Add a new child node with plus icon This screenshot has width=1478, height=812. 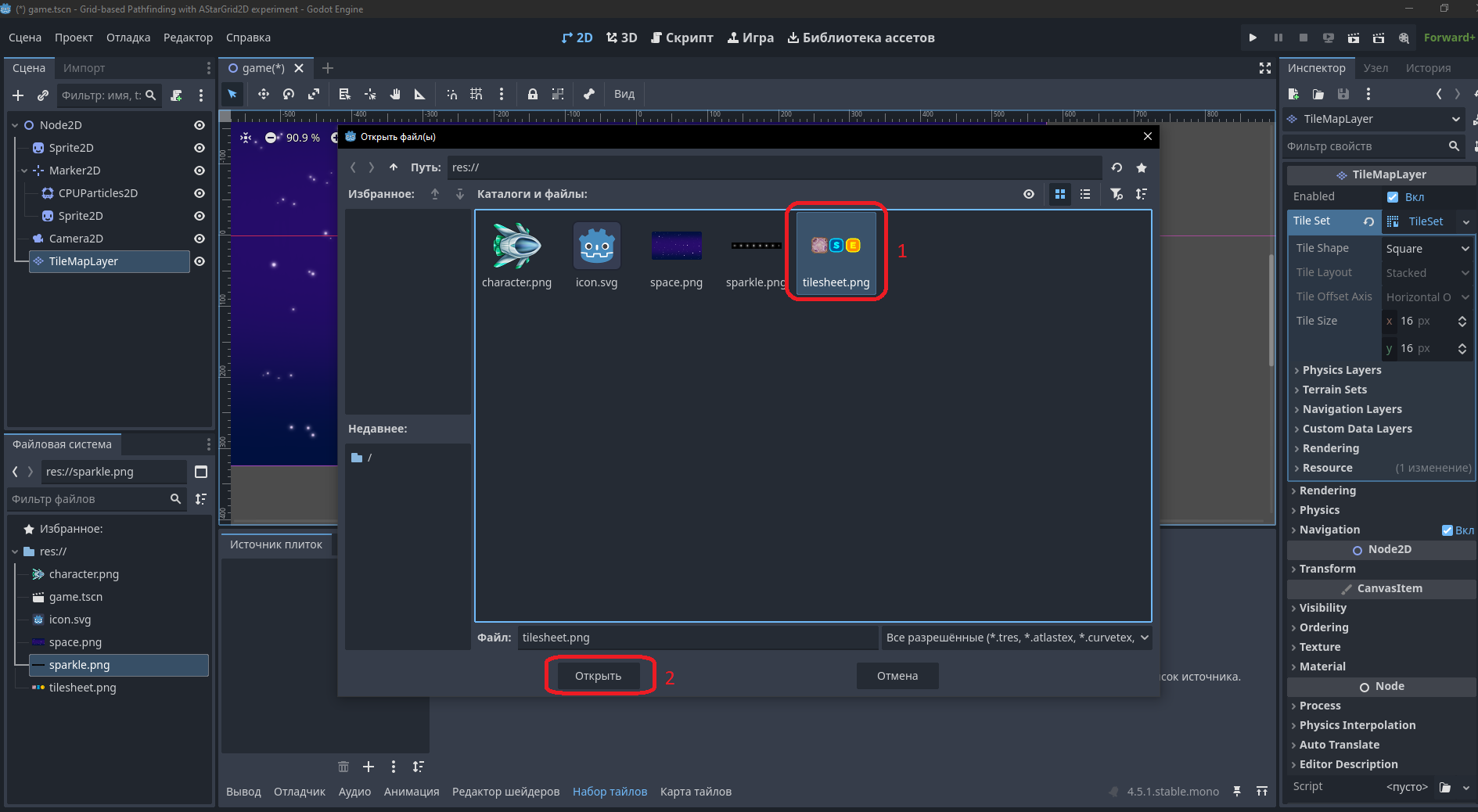[18, 95]
